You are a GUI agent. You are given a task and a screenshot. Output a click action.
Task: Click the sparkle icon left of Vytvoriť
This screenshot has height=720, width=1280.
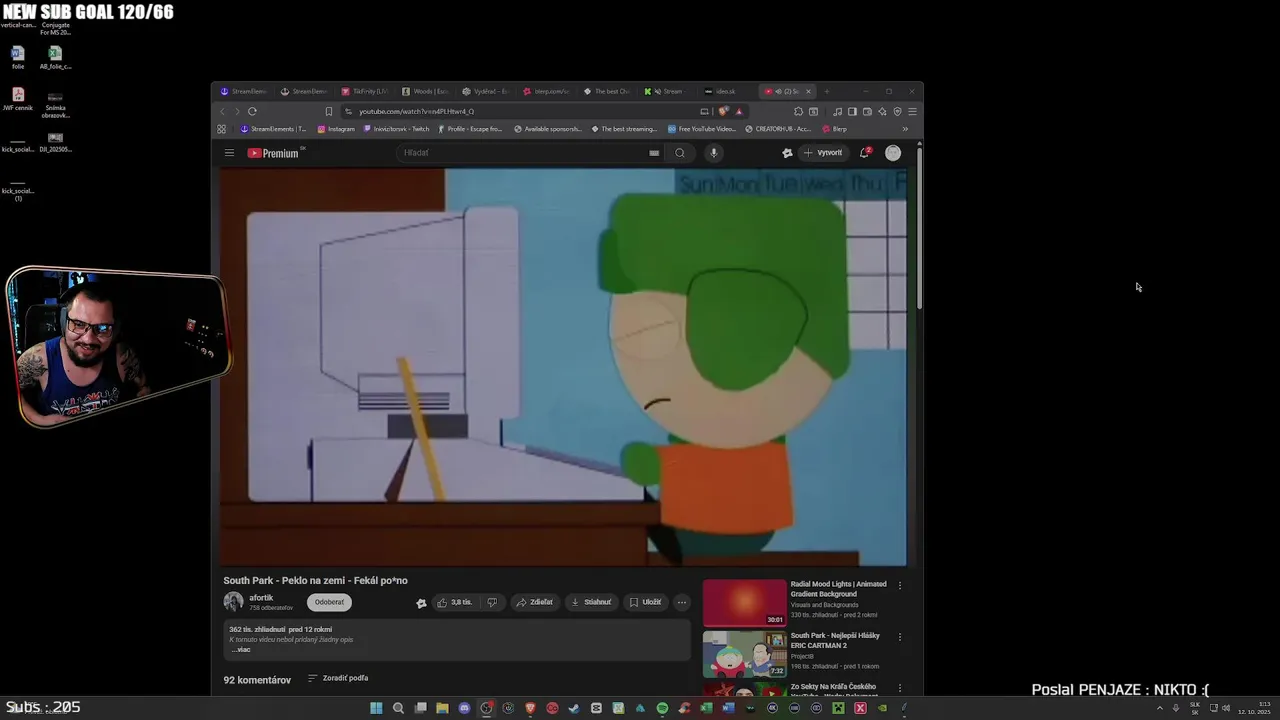pos(787,153)
